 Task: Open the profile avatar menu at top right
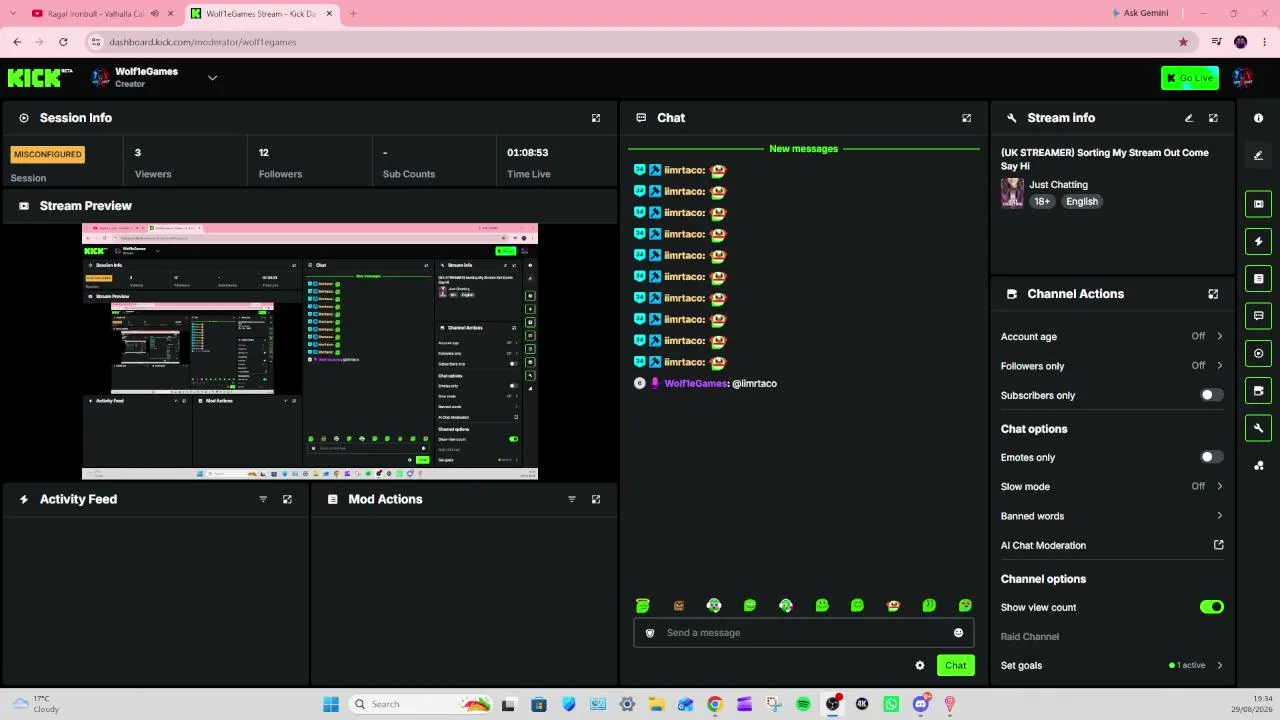pos(1242,78)
